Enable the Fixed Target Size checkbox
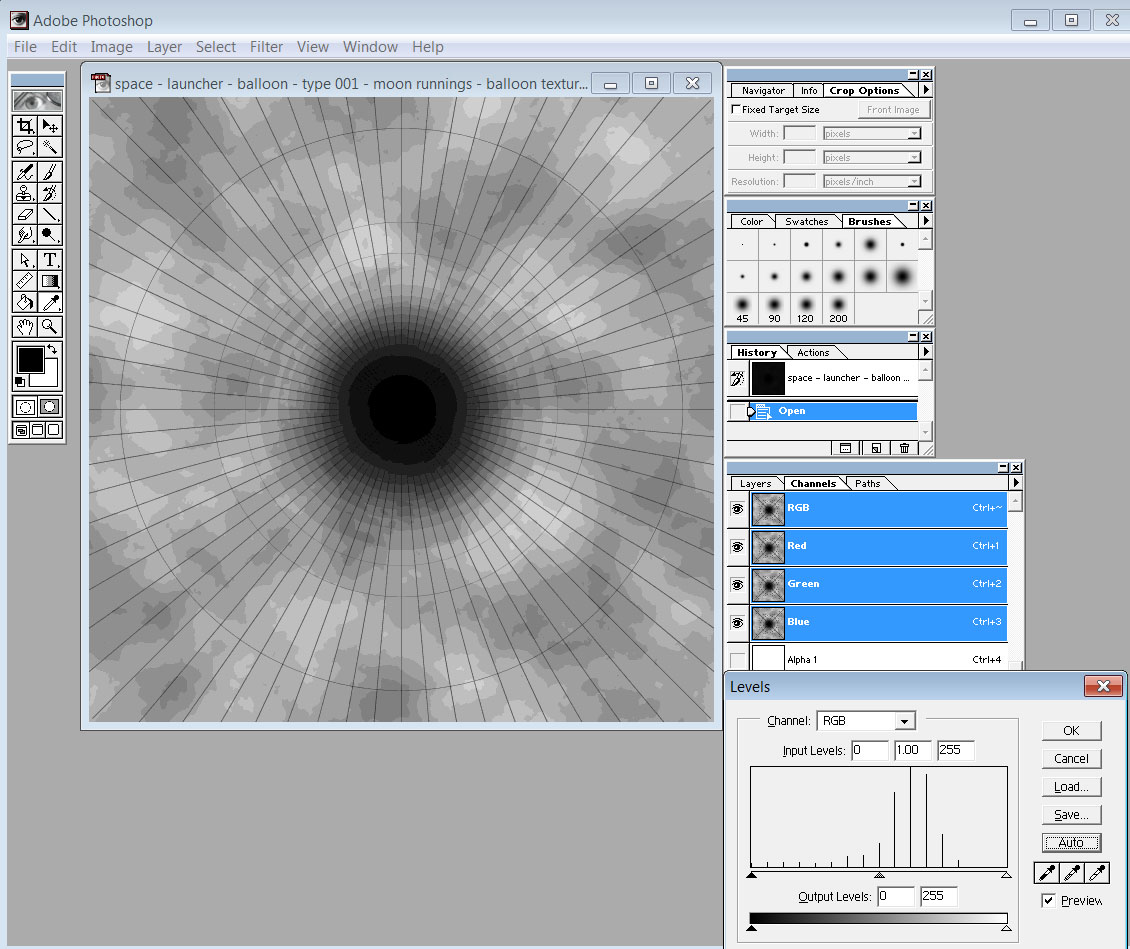This screenshot has width=1130, height=949. (737, 110)
